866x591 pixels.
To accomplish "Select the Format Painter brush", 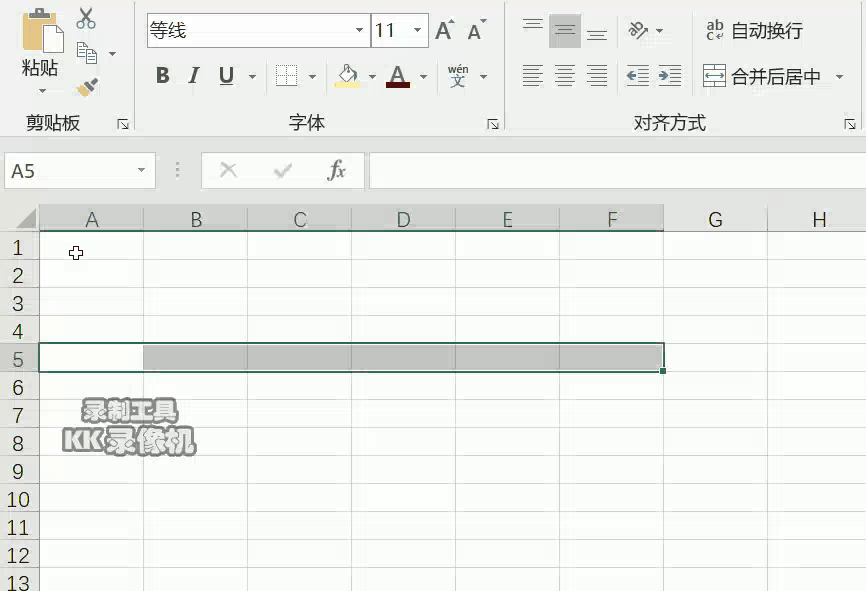I will point(87,87).
